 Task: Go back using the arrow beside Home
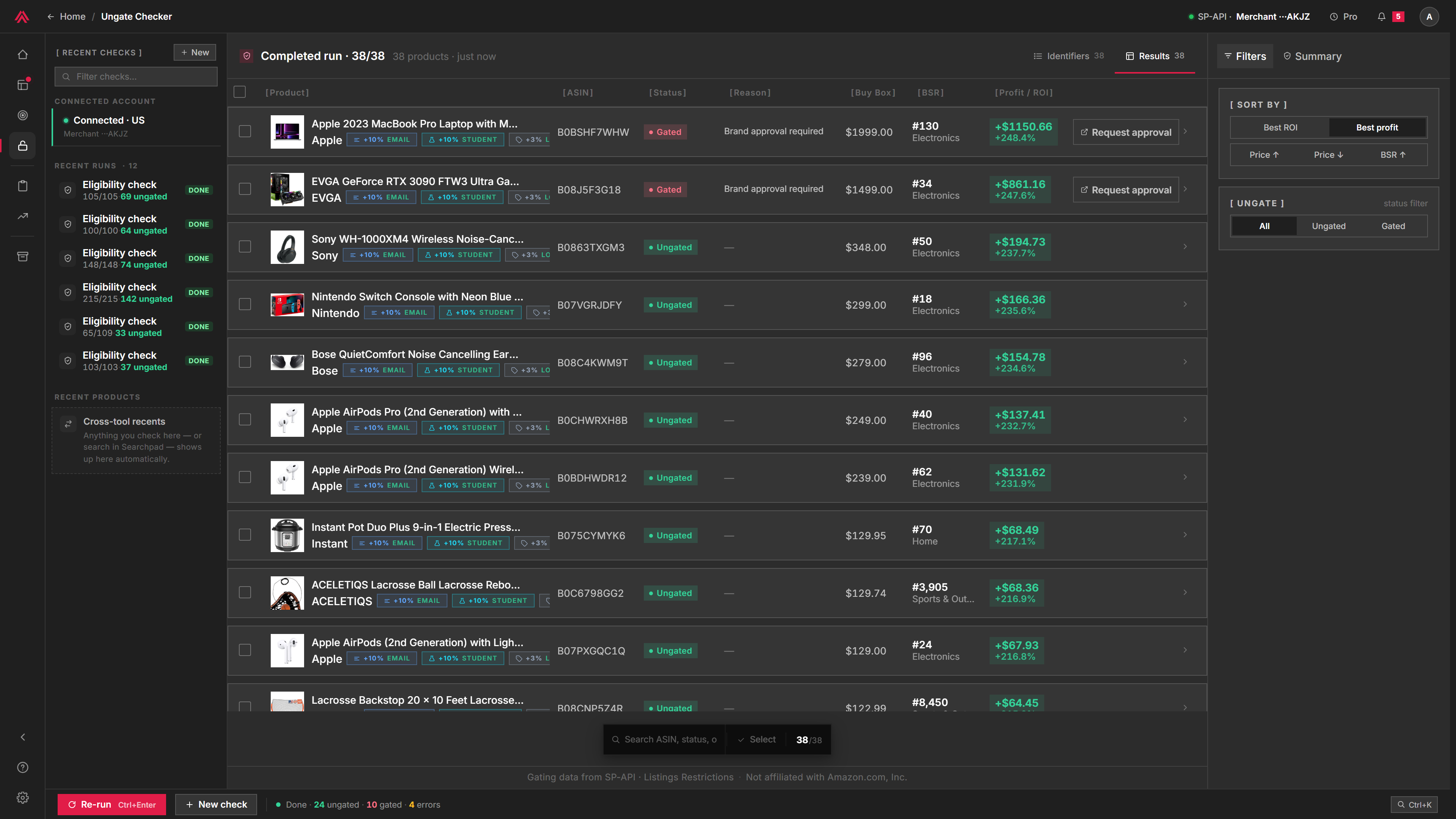point(50,17)
